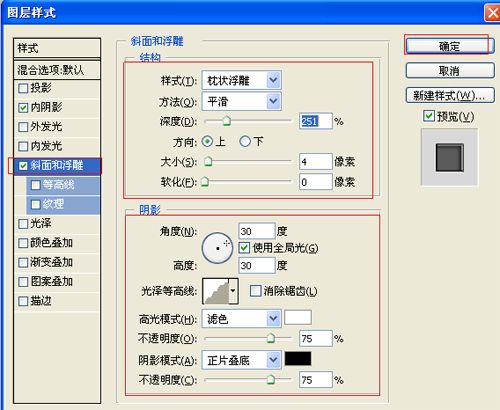Enable the 内发光 checkbox
The image size is (500, 410).
tap(23, 146)
